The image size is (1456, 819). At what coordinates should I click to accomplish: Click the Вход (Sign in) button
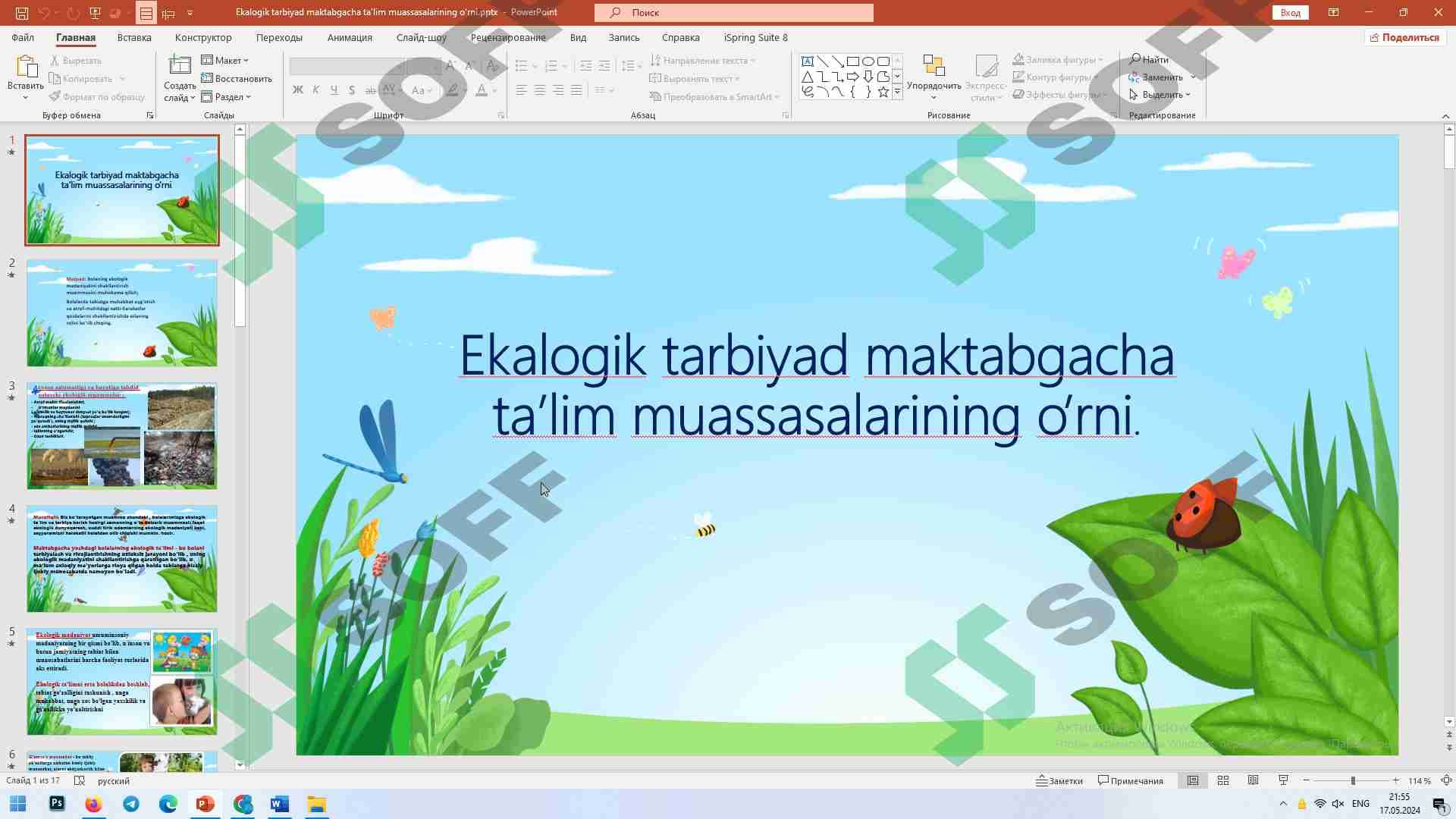(1290, 12)
